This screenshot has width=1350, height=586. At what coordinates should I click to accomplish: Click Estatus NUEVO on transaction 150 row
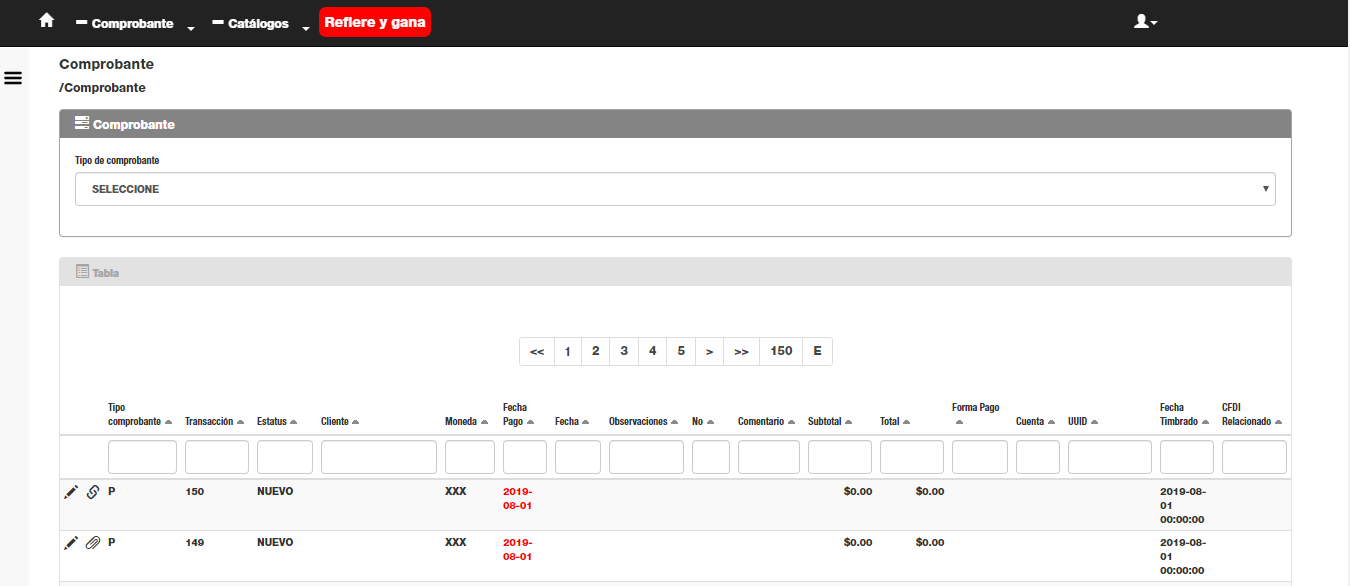coord(275,491)
